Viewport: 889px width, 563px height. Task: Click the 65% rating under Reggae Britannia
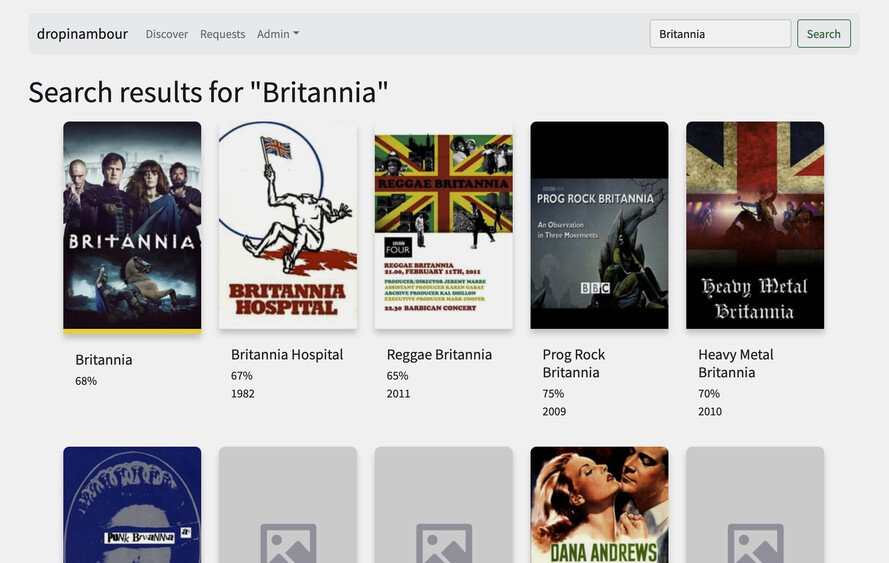tap(397, 376)
